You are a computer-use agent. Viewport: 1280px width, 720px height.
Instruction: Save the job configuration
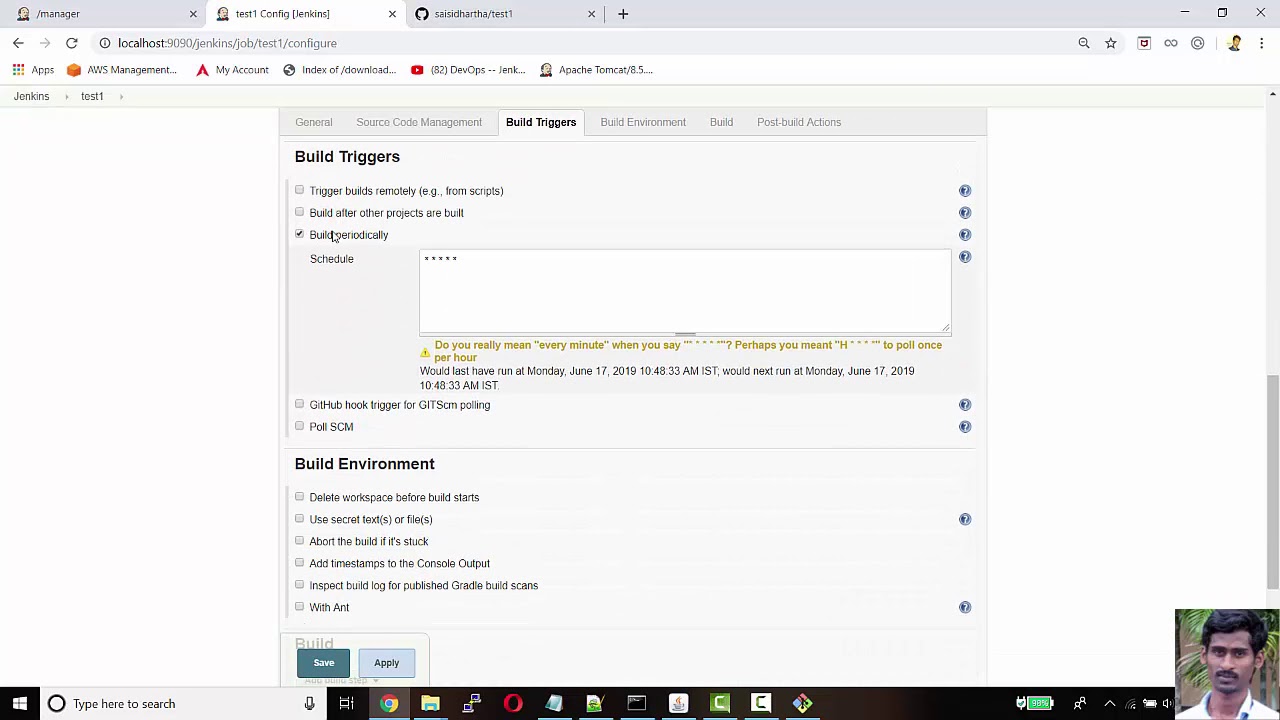point(324,663)
